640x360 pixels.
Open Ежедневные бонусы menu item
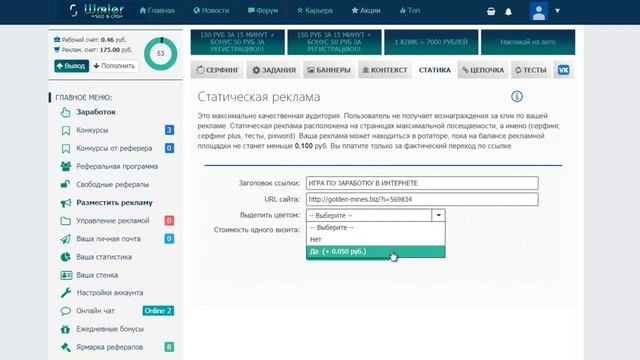(110, 329)
